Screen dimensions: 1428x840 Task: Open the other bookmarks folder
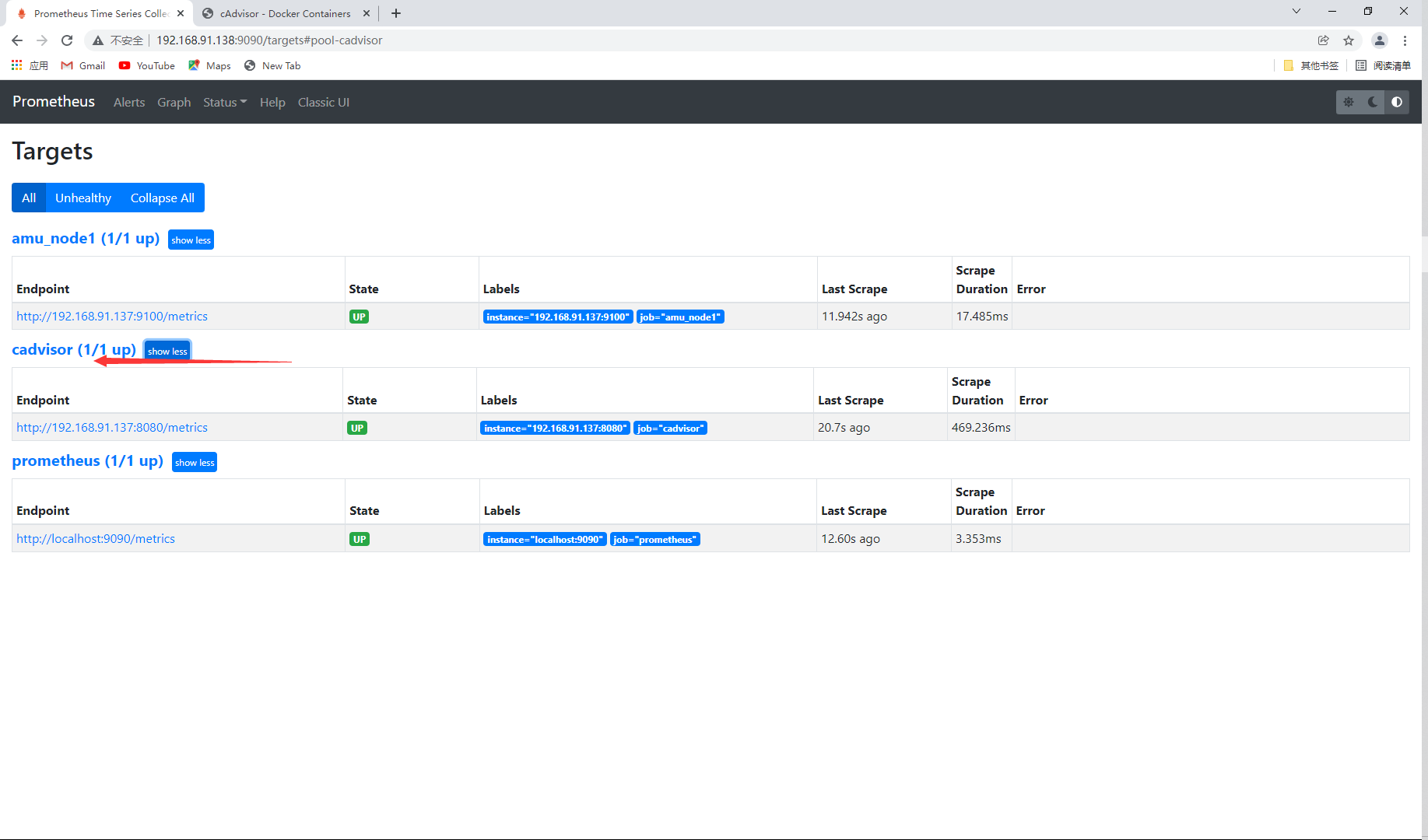[x=1311, y=65]
